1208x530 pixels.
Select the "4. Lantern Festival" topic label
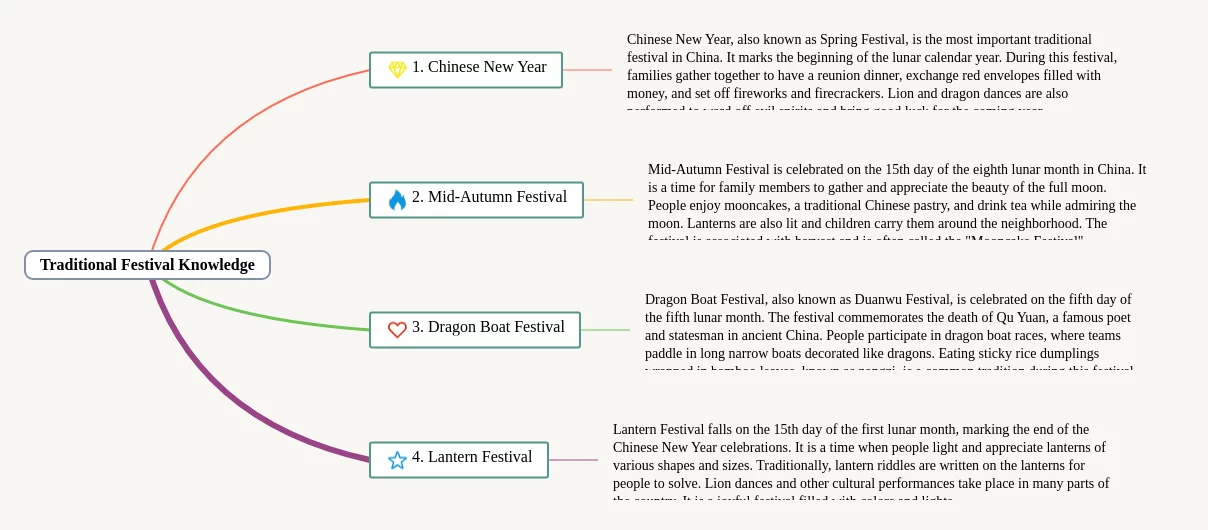[472, 457]
